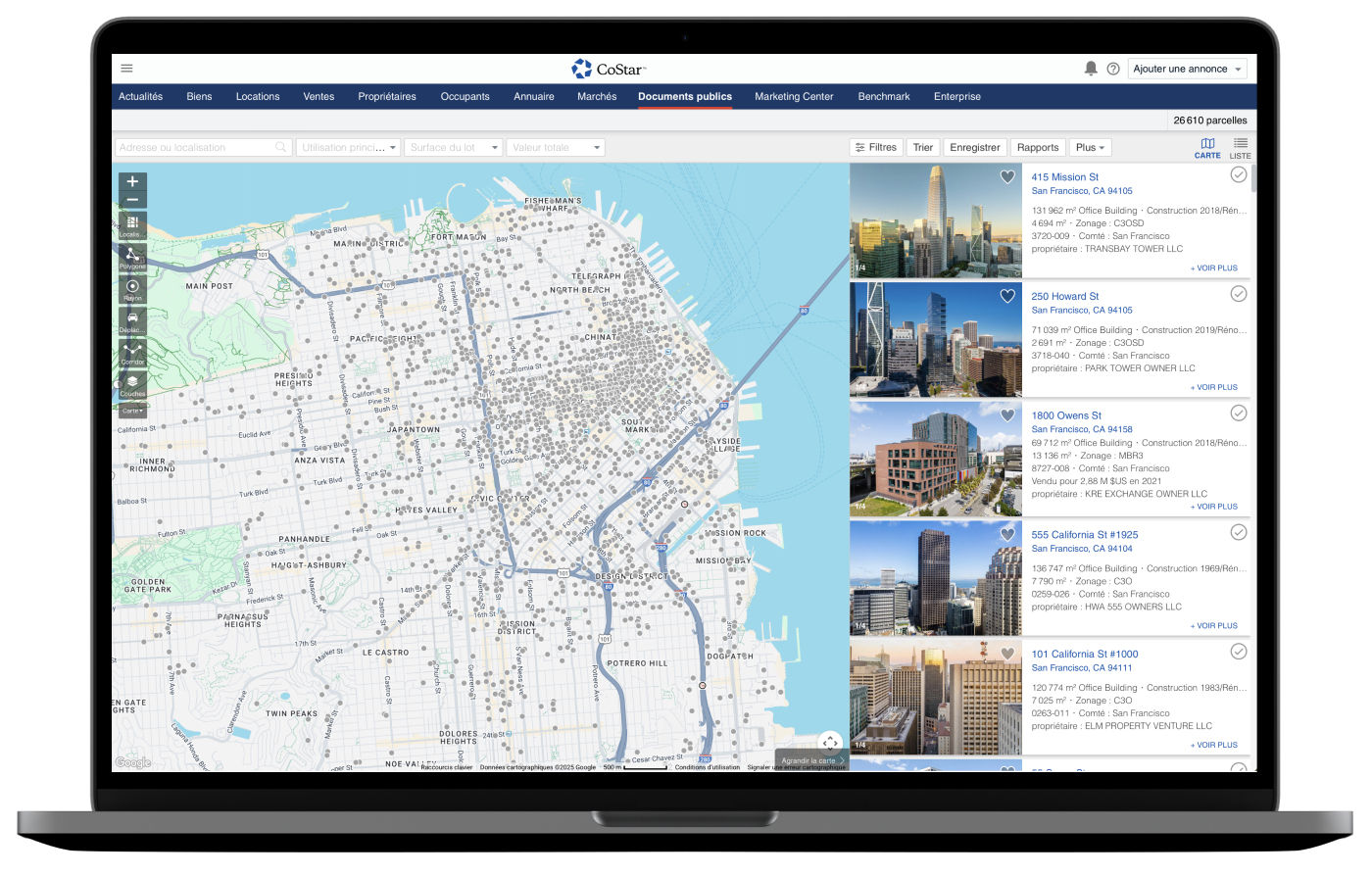Click the notifications bell icon
Viewport: 1372px width, 876px height.
(1091, 69)
